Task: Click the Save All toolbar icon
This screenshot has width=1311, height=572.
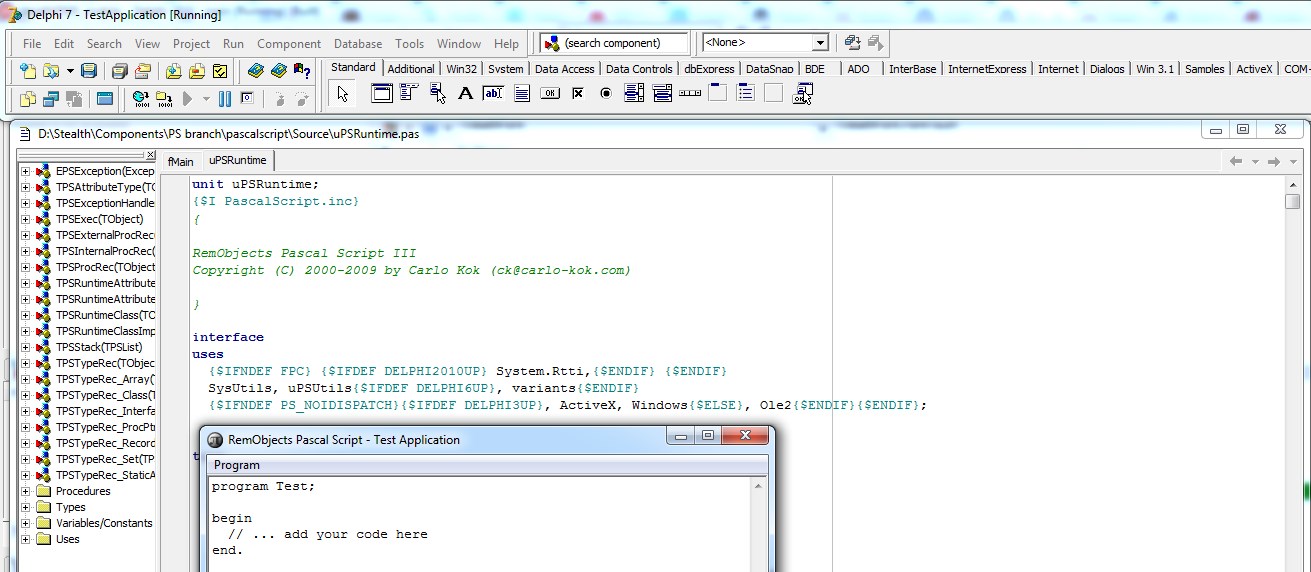Action: (x=120, y=71)
